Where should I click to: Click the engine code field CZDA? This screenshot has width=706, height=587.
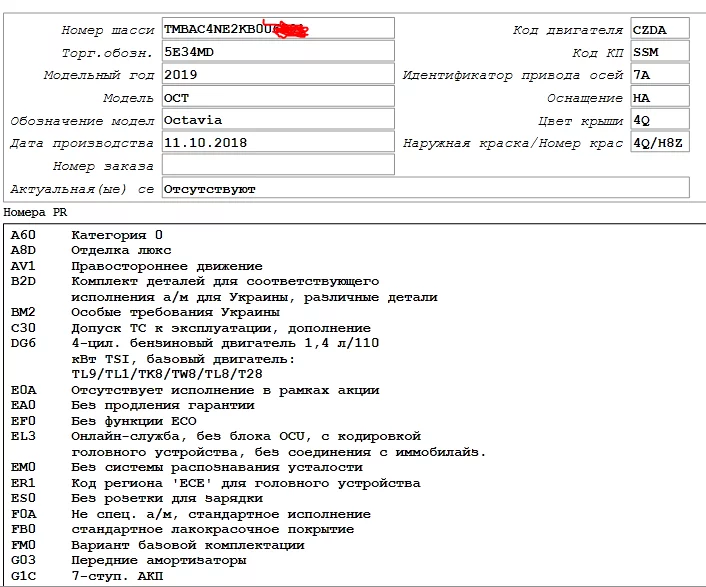pyautogui.click(x=660, y=28)
